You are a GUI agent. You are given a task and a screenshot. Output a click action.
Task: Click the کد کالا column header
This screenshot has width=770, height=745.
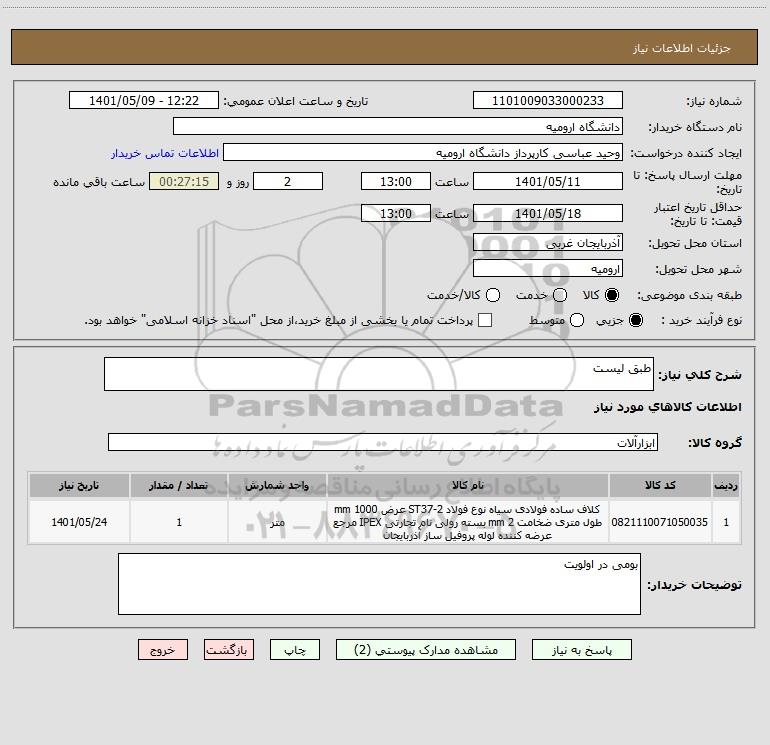(660, 485)
